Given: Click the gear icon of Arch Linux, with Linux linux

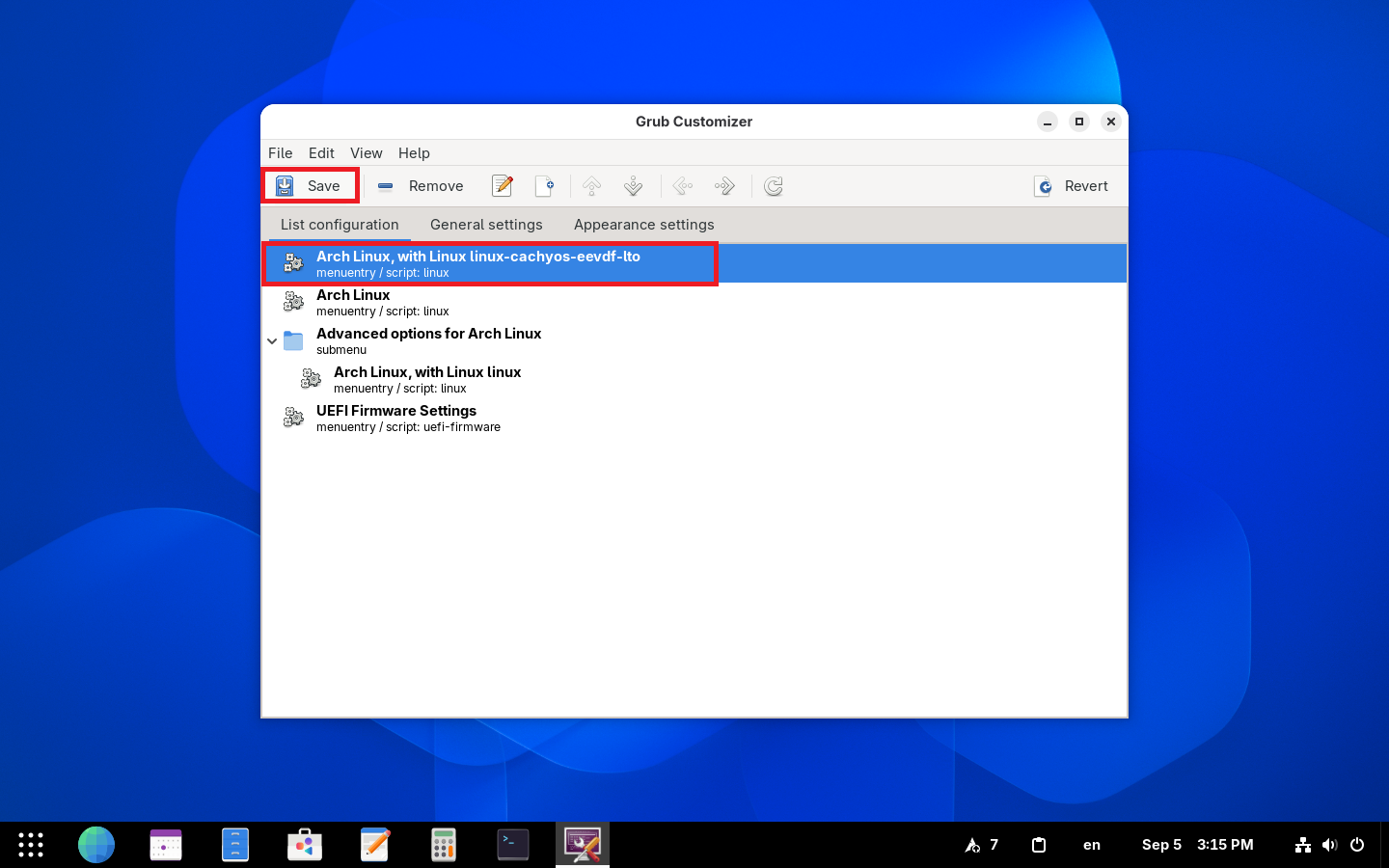Looking at the screenshot, I should (x=311, y=379).
